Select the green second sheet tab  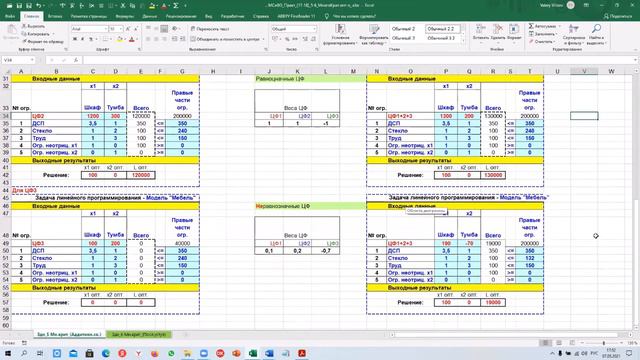tap(139, 334)
